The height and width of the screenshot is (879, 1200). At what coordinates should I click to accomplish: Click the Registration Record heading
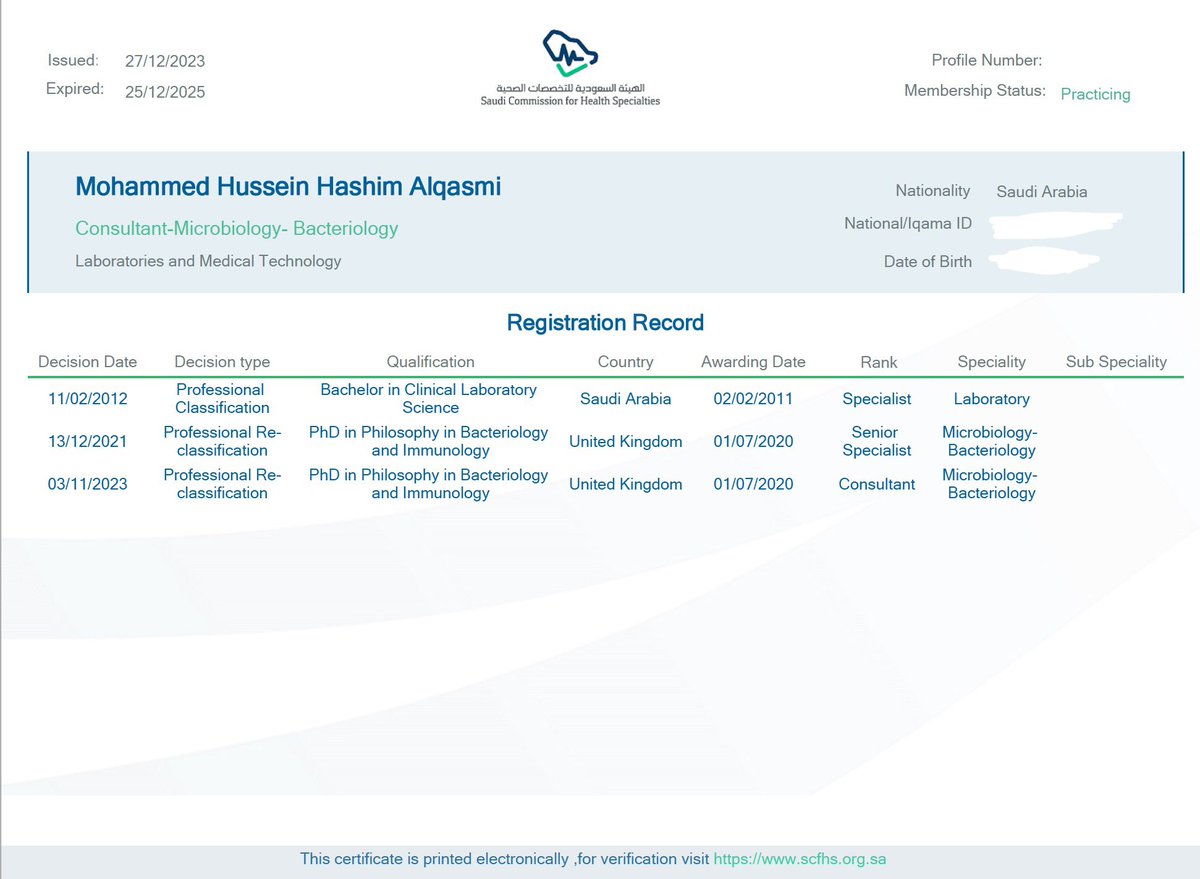(605, 323)
